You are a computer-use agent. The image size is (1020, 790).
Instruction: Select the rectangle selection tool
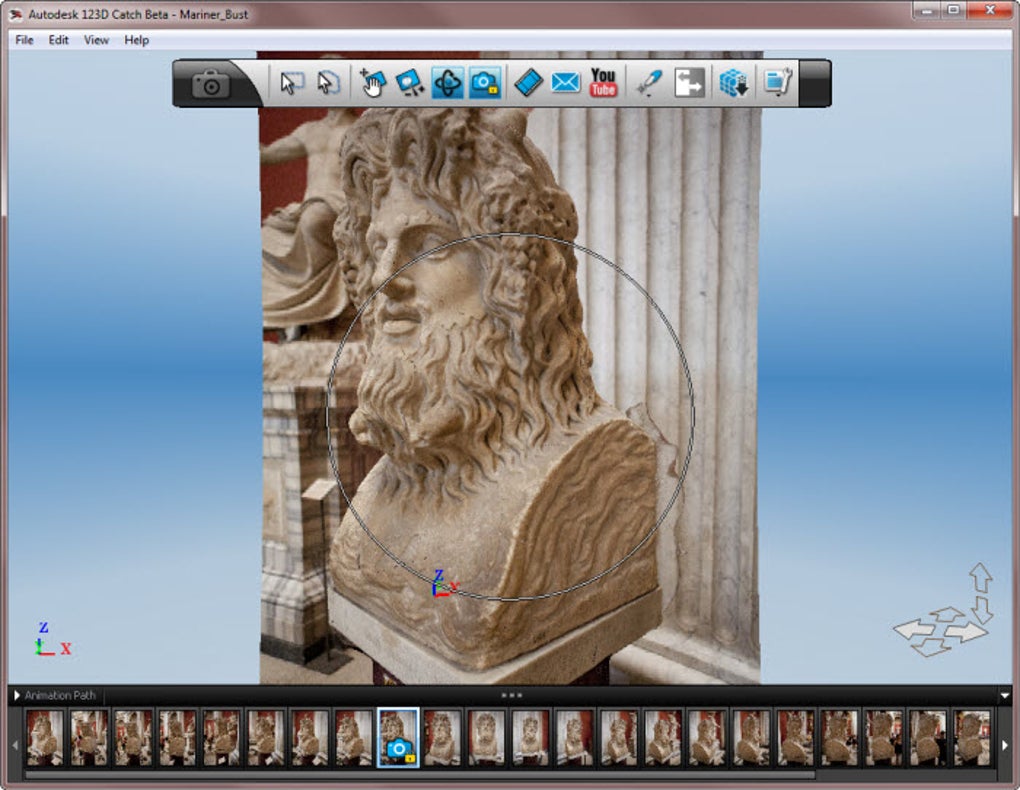click(291, 83)
